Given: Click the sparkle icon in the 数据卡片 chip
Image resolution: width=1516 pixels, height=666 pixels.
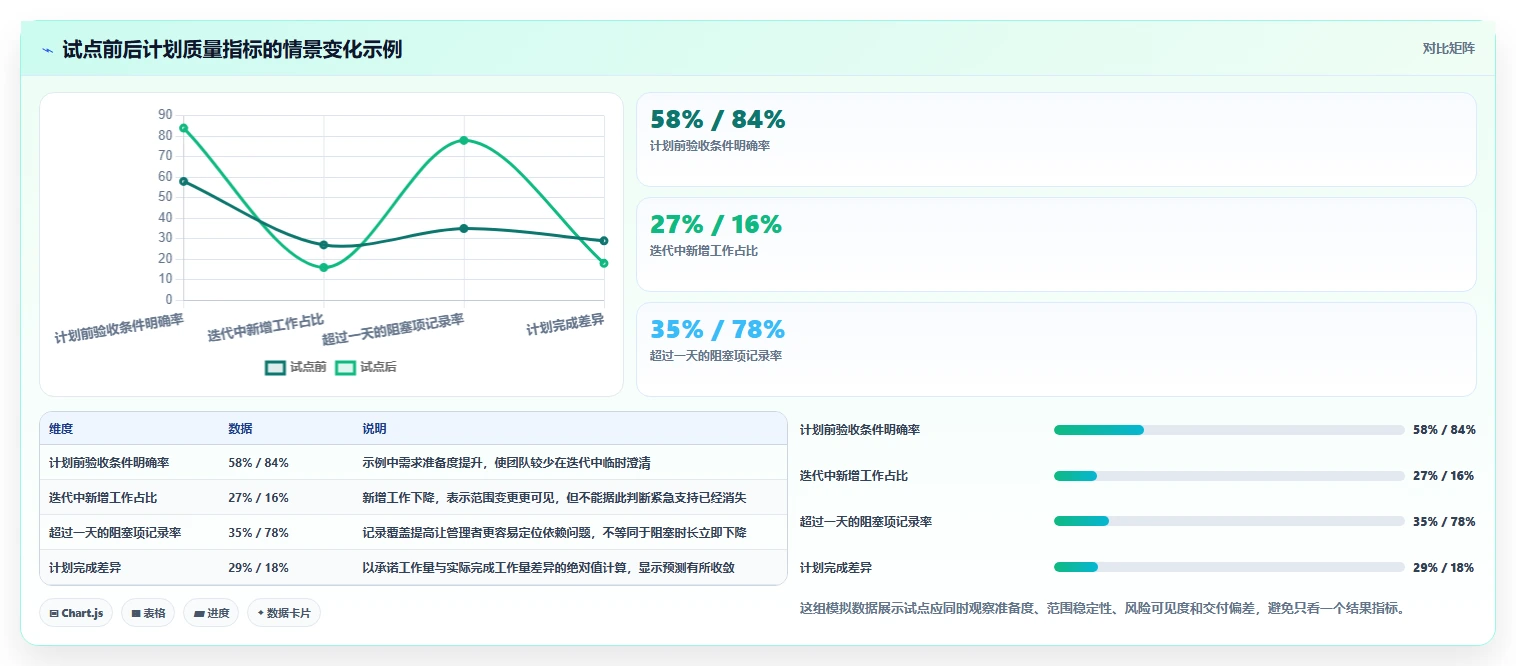Looking at the screenshot, I should pyautogui.click(x=261, y=614).
